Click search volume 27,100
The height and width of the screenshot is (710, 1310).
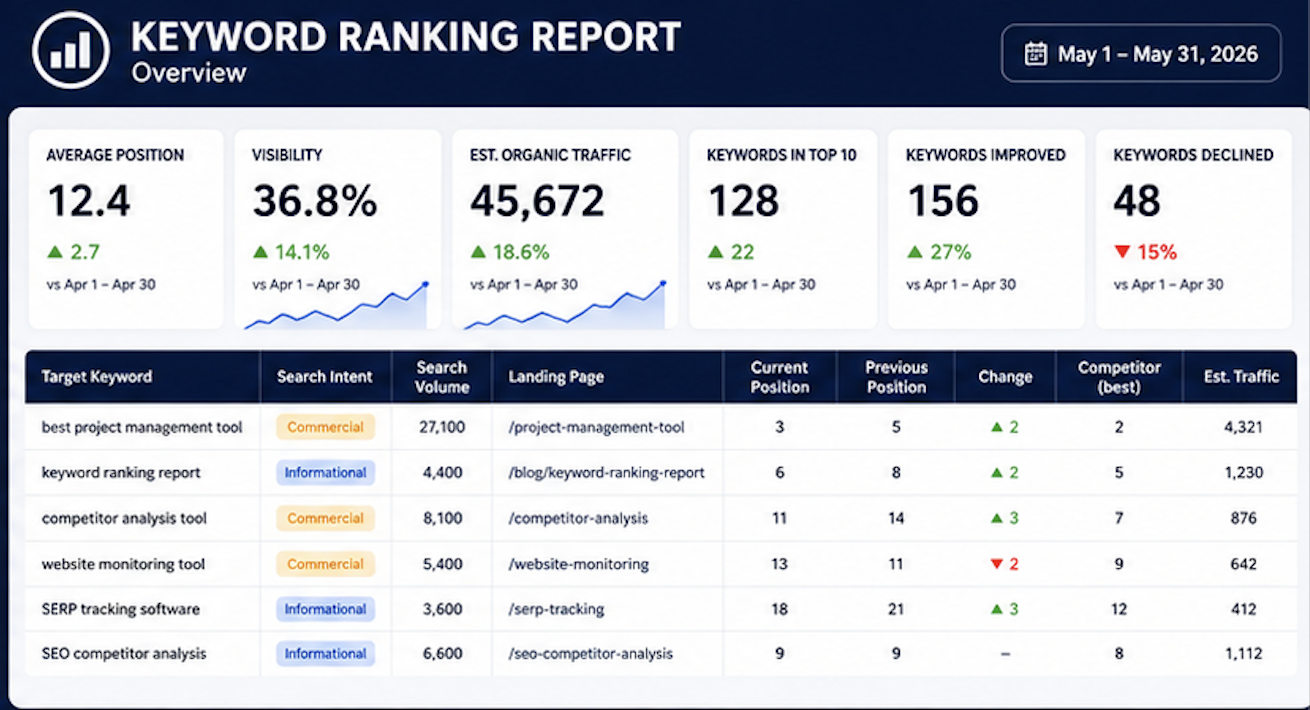[x=442, y=427]
